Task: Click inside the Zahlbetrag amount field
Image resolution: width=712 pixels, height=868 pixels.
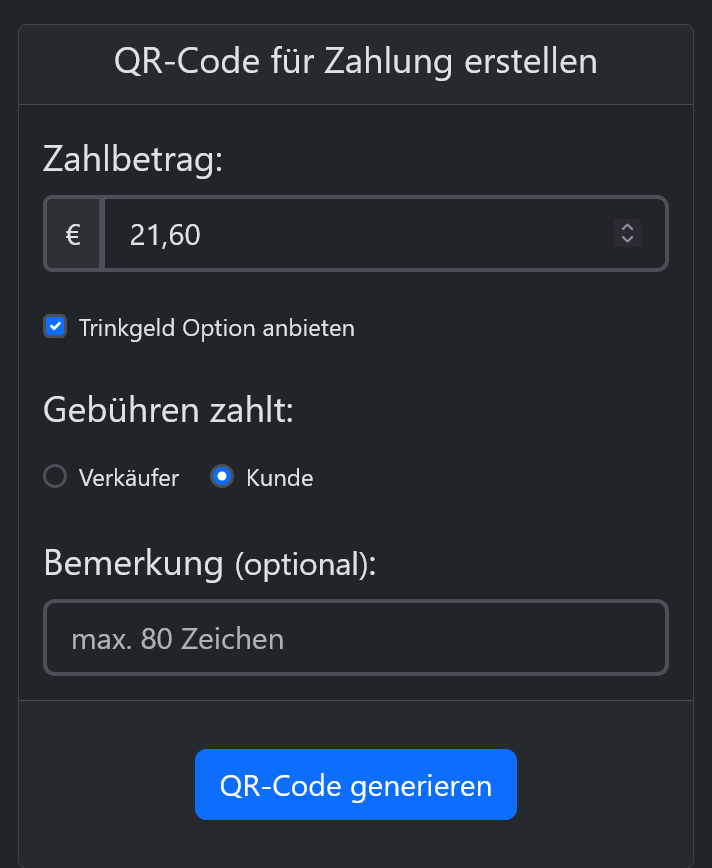Action: pos(350,233)
